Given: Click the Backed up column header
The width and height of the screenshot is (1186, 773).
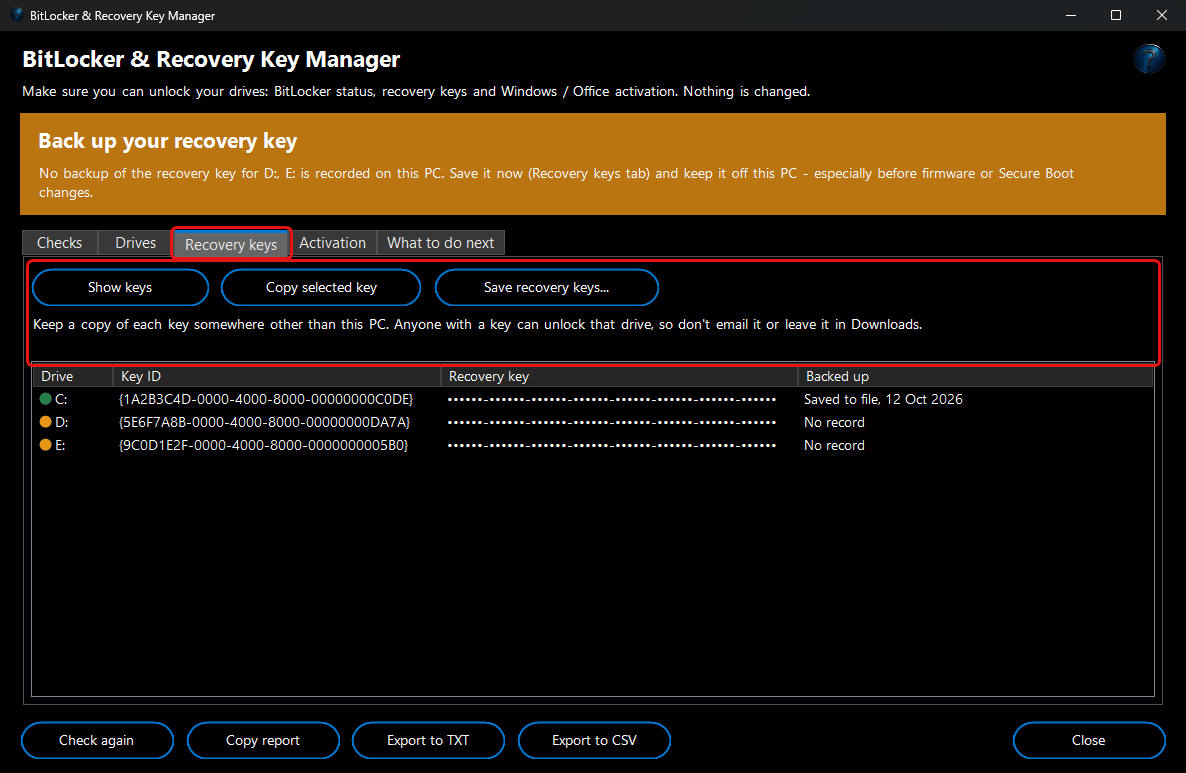Looking at the screenshot, I should pyautogui.click(x=975, y=376).
